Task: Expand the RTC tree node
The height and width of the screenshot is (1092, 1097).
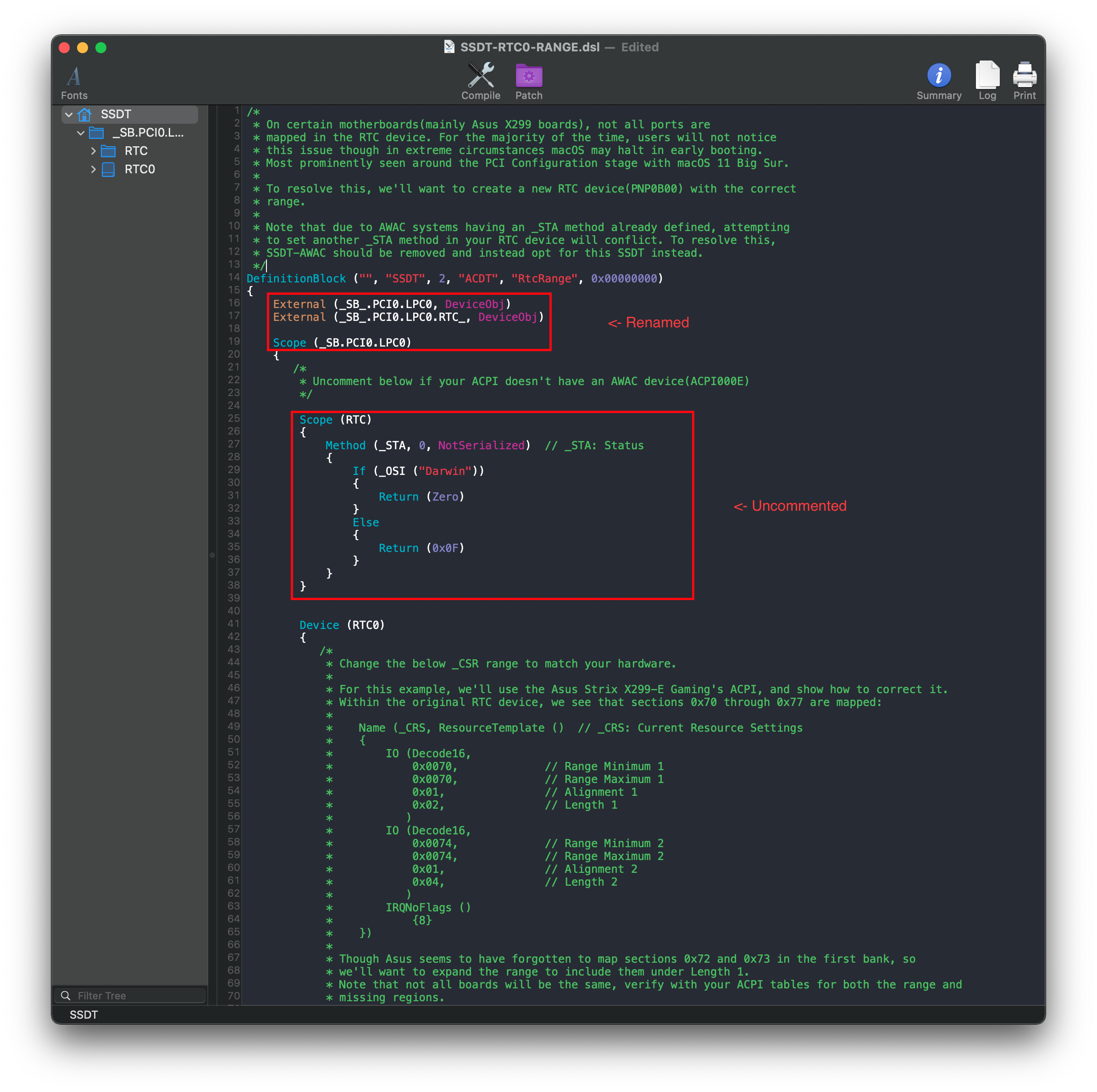Action: (x=93, y=151)
